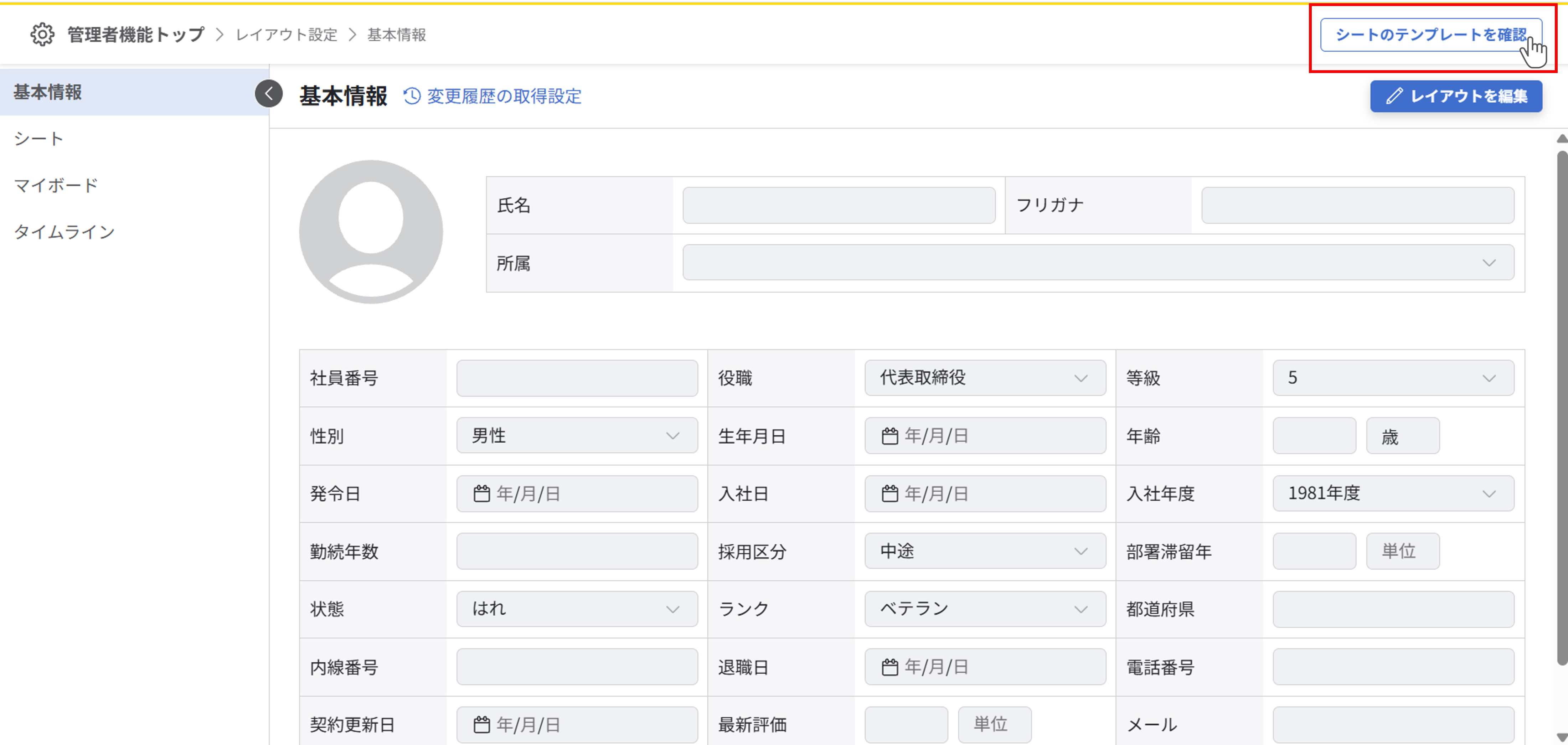1568x745 pixels.
Task: Click the 勤続年数 input field
Action: [577, 552]
